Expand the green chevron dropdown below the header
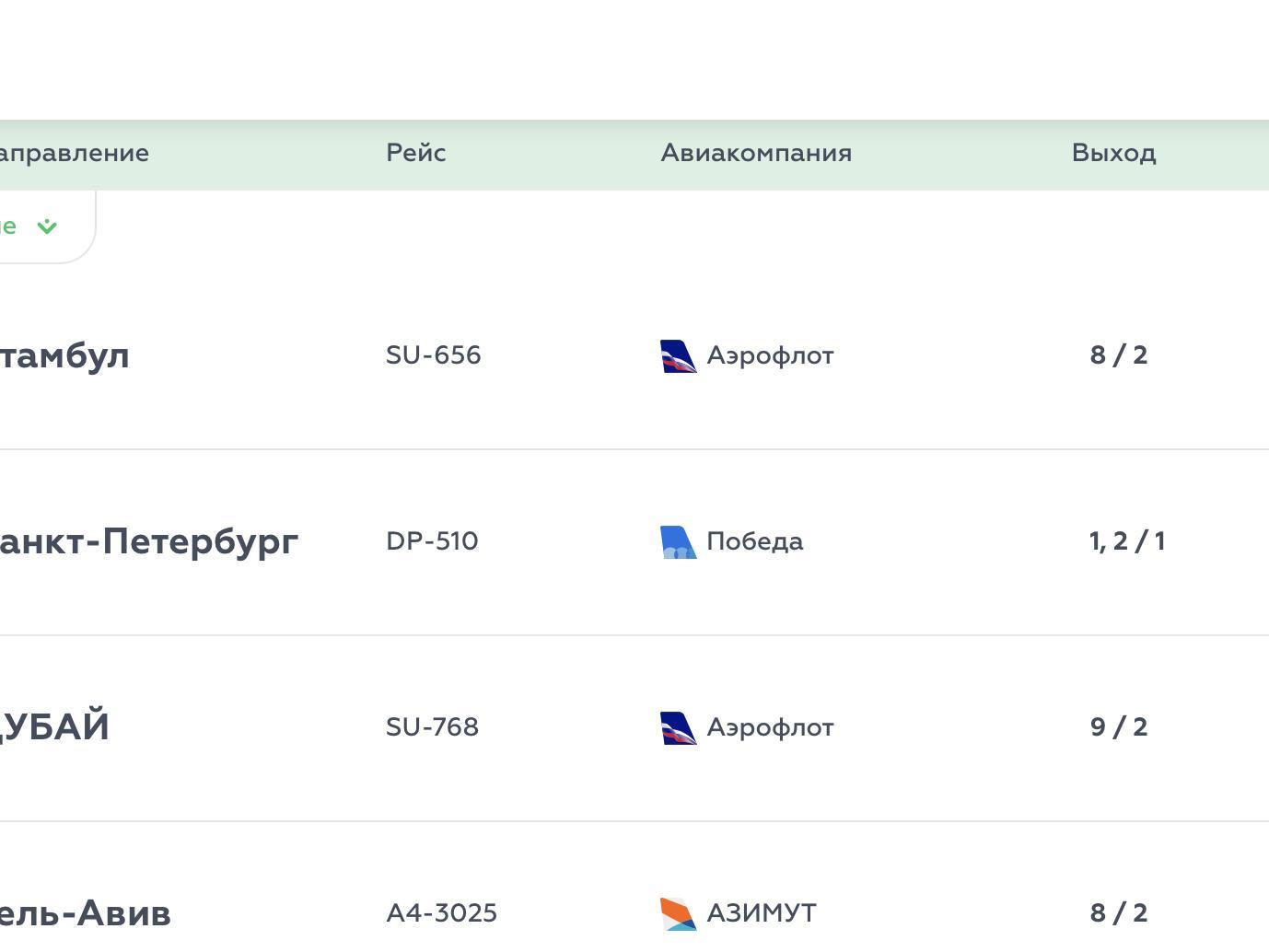Screen dimensions: 1269x952 [x=47, y=226]
